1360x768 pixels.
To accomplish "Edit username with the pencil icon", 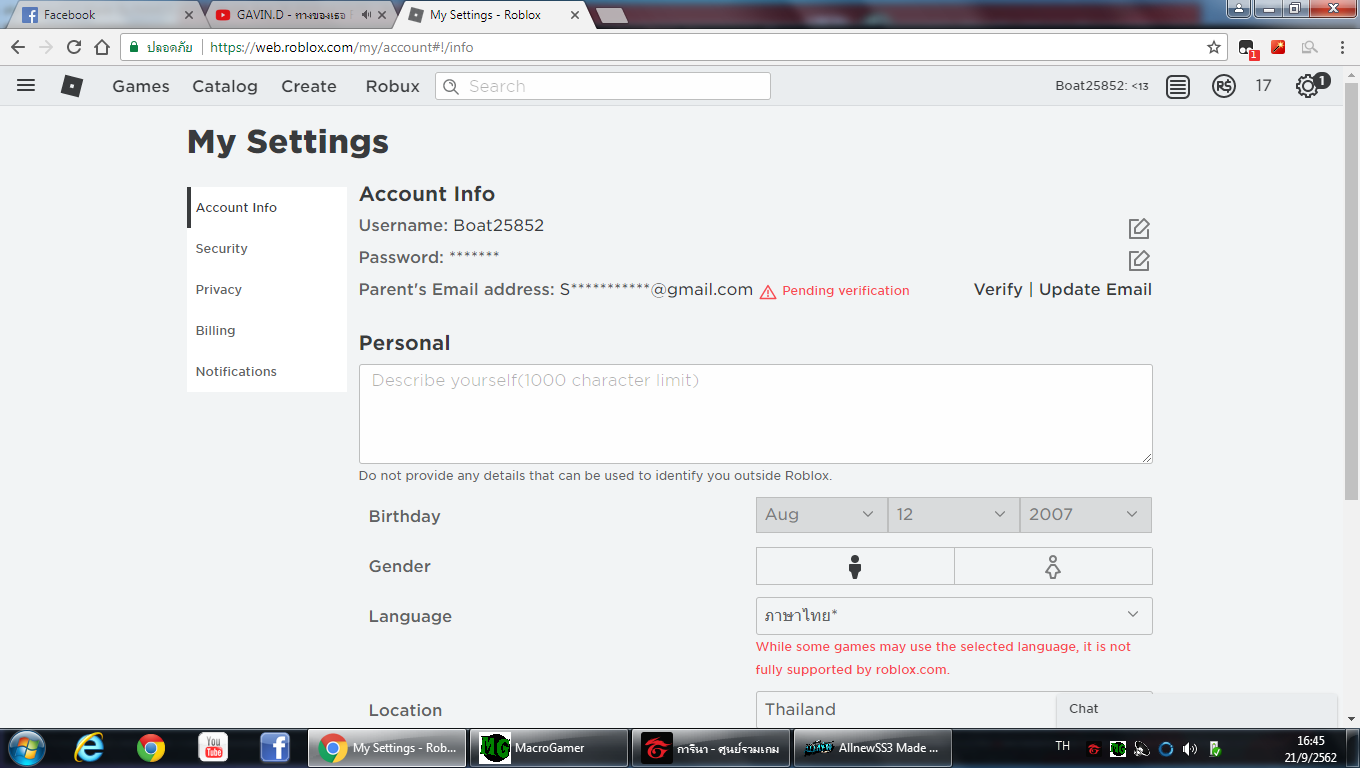I will pyautogui.click(x=1139, y=228).
